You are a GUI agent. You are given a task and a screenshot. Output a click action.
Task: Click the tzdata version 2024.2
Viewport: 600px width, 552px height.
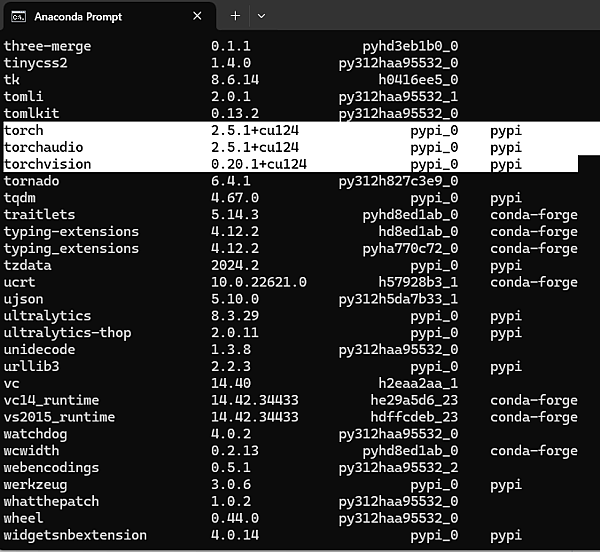click(x=235, y=265)
